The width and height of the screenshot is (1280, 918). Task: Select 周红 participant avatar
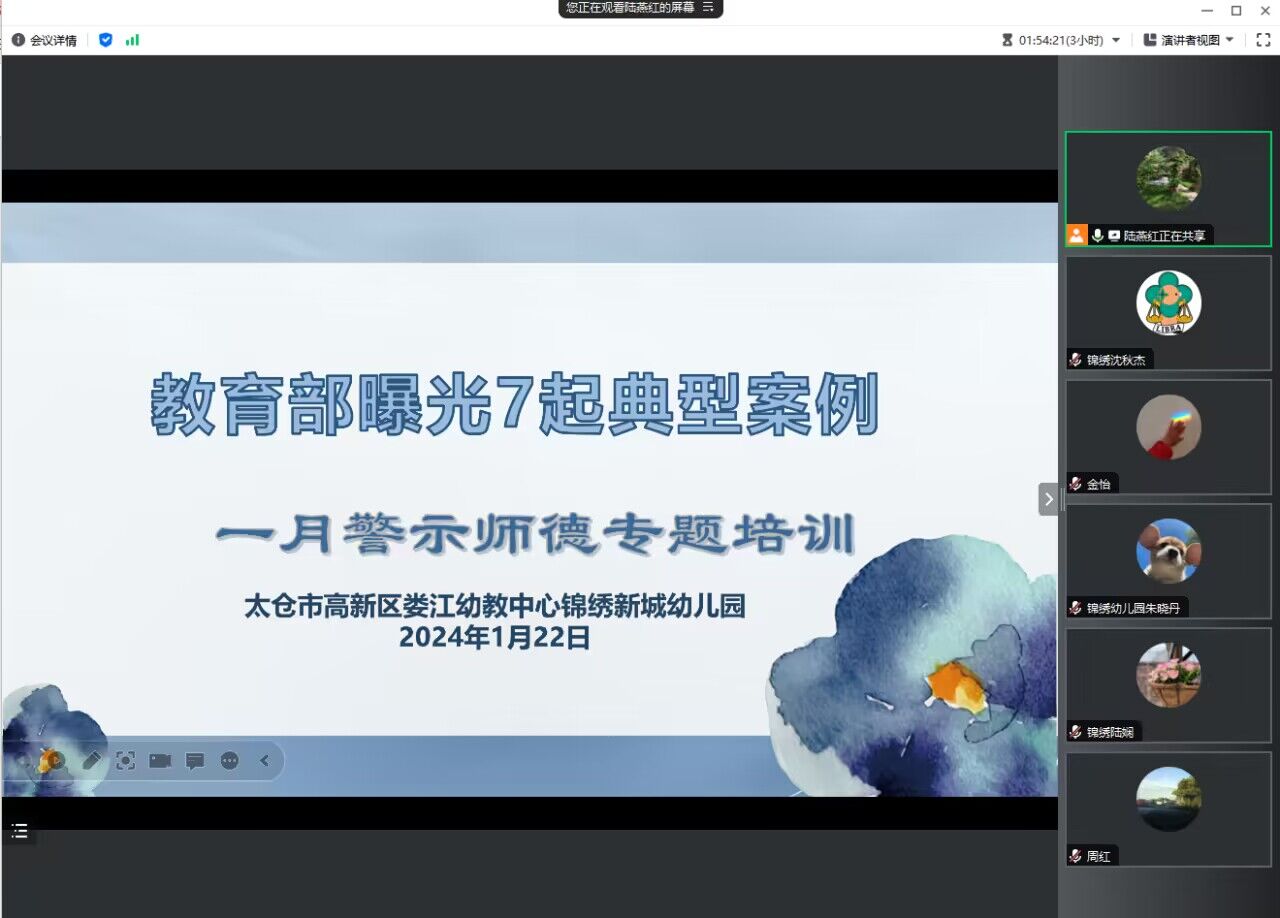tap(1168, 799)
